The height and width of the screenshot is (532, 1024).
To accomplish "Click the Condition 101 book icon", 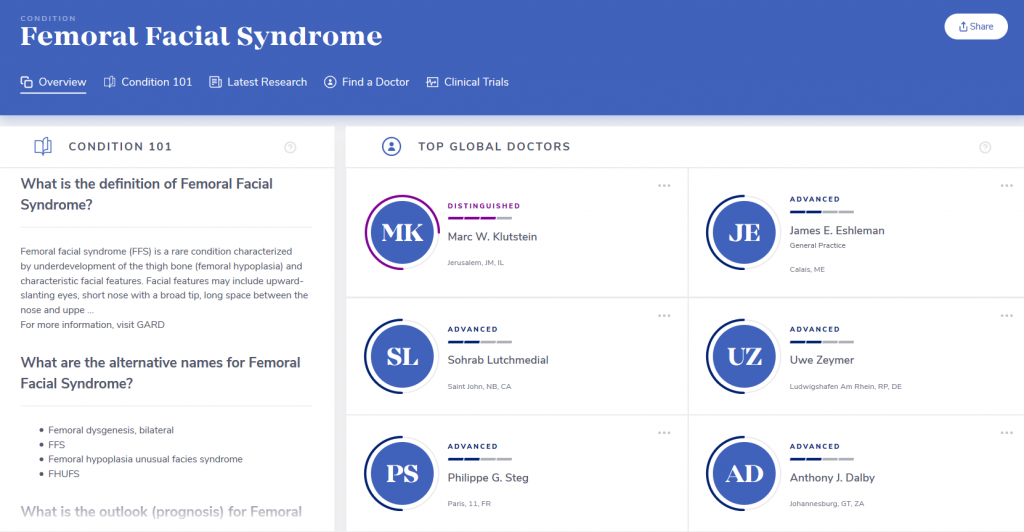I will (x=43, y=147).
